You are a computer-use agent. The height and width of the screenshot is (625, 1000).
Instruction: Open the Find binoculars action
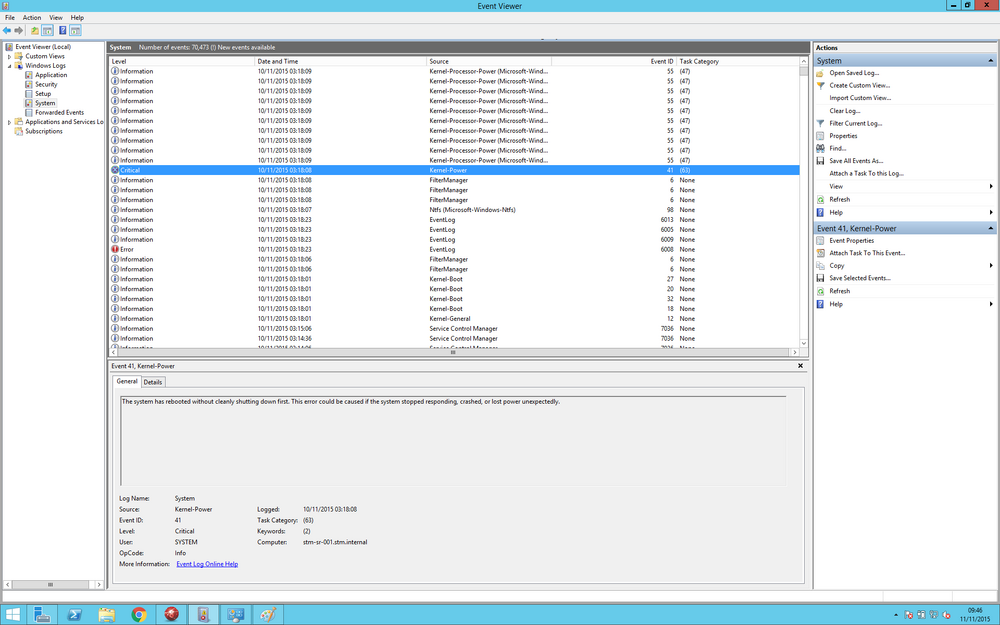click(837, 149)
